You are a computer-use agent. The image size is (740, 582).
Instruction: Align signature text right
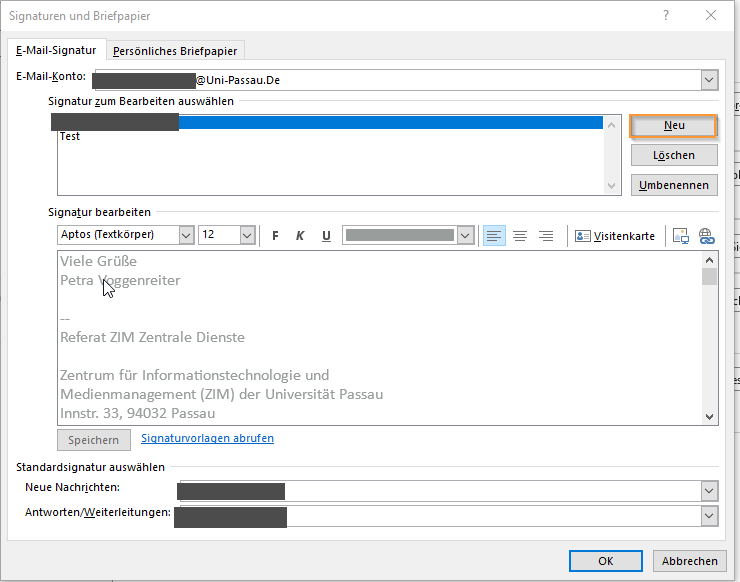[x=546, y=236]
